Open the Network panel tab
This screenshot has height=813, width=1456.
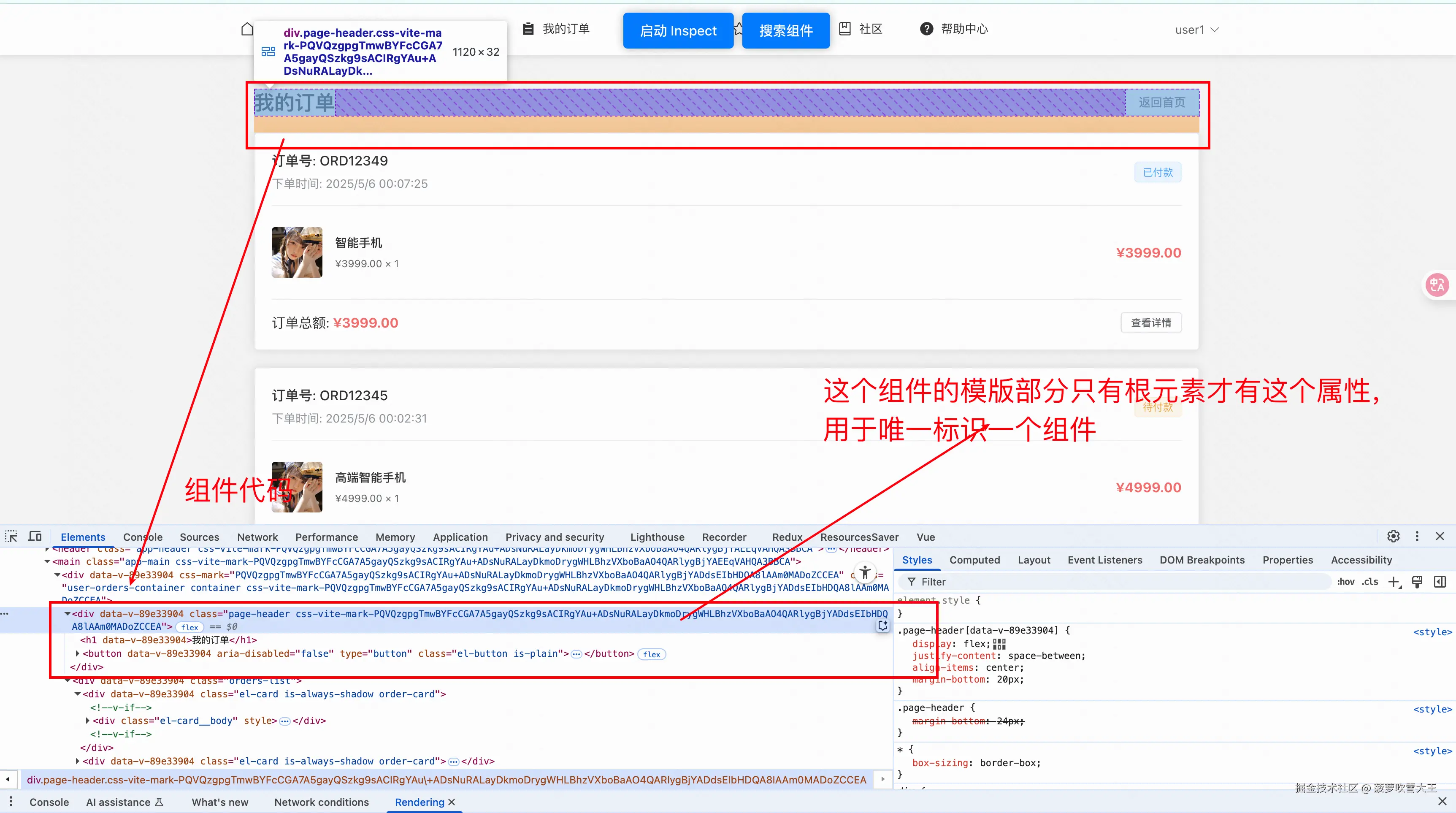point(257,537)
